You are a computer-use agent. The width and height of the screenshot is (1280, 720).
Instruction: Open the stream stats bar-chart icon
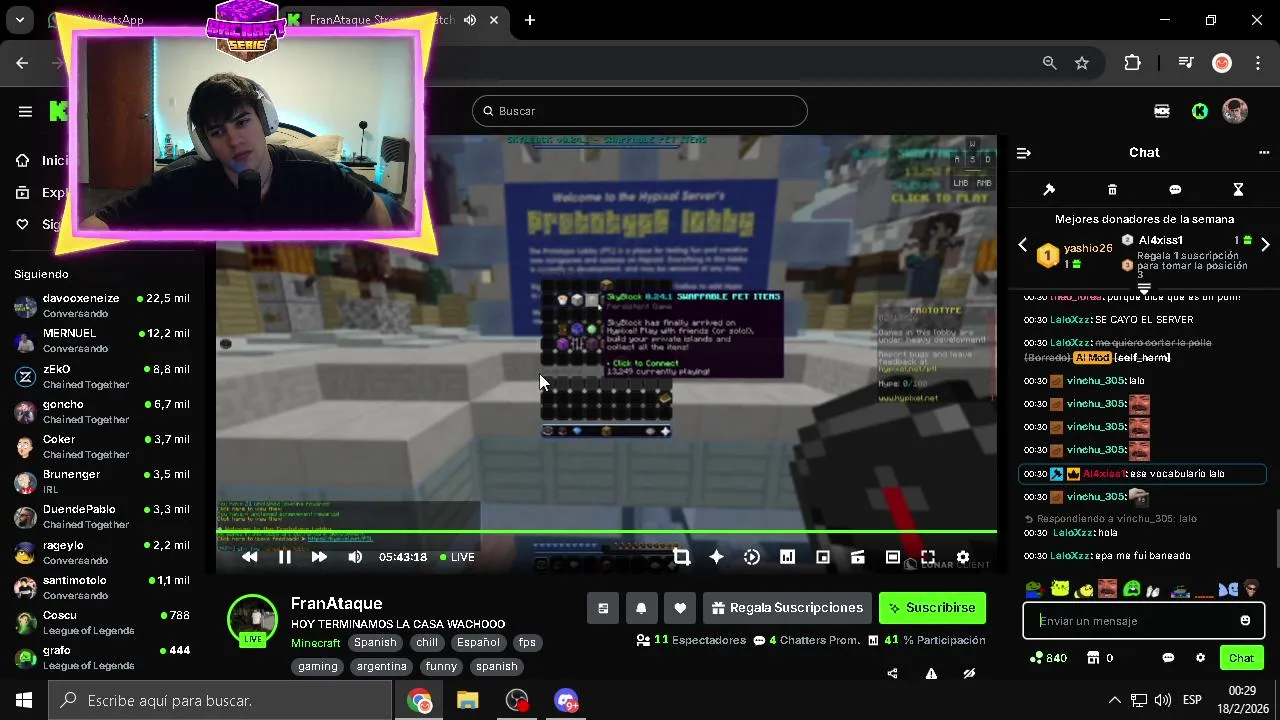pyautogui.click(x=787, y=557)
